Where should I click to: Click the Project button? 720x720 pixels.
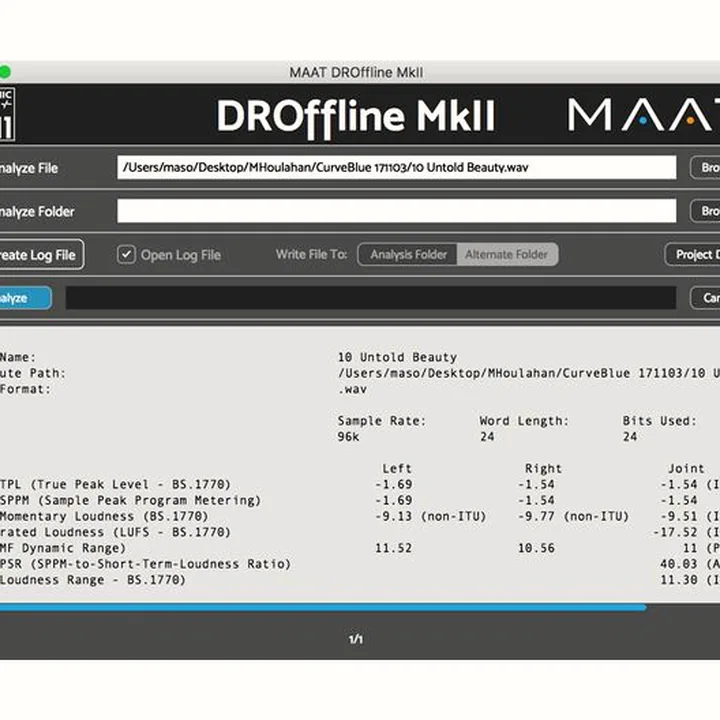692,254
